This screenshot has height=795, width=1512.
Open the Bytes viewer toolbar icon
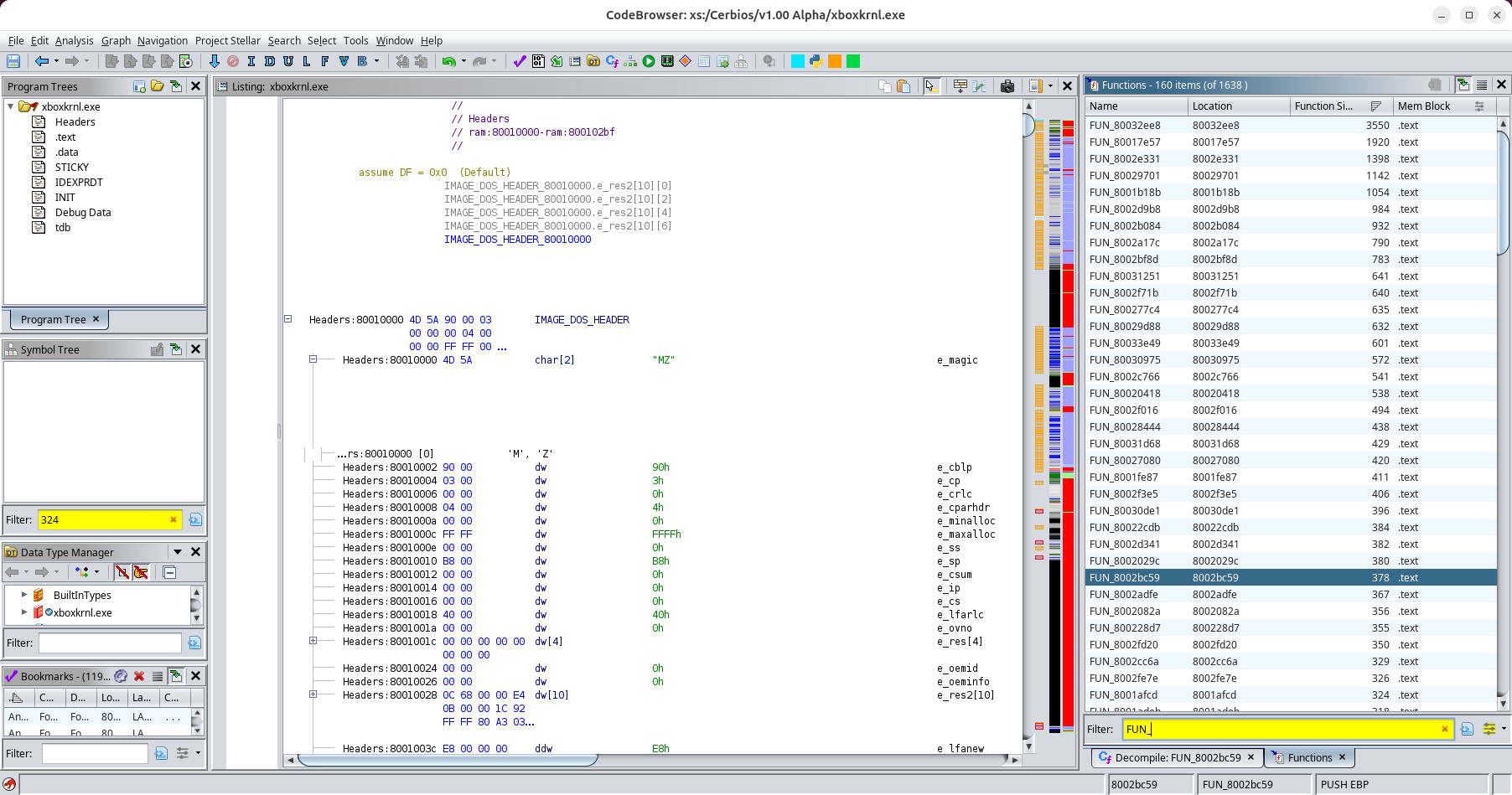(x=538, y=61)
